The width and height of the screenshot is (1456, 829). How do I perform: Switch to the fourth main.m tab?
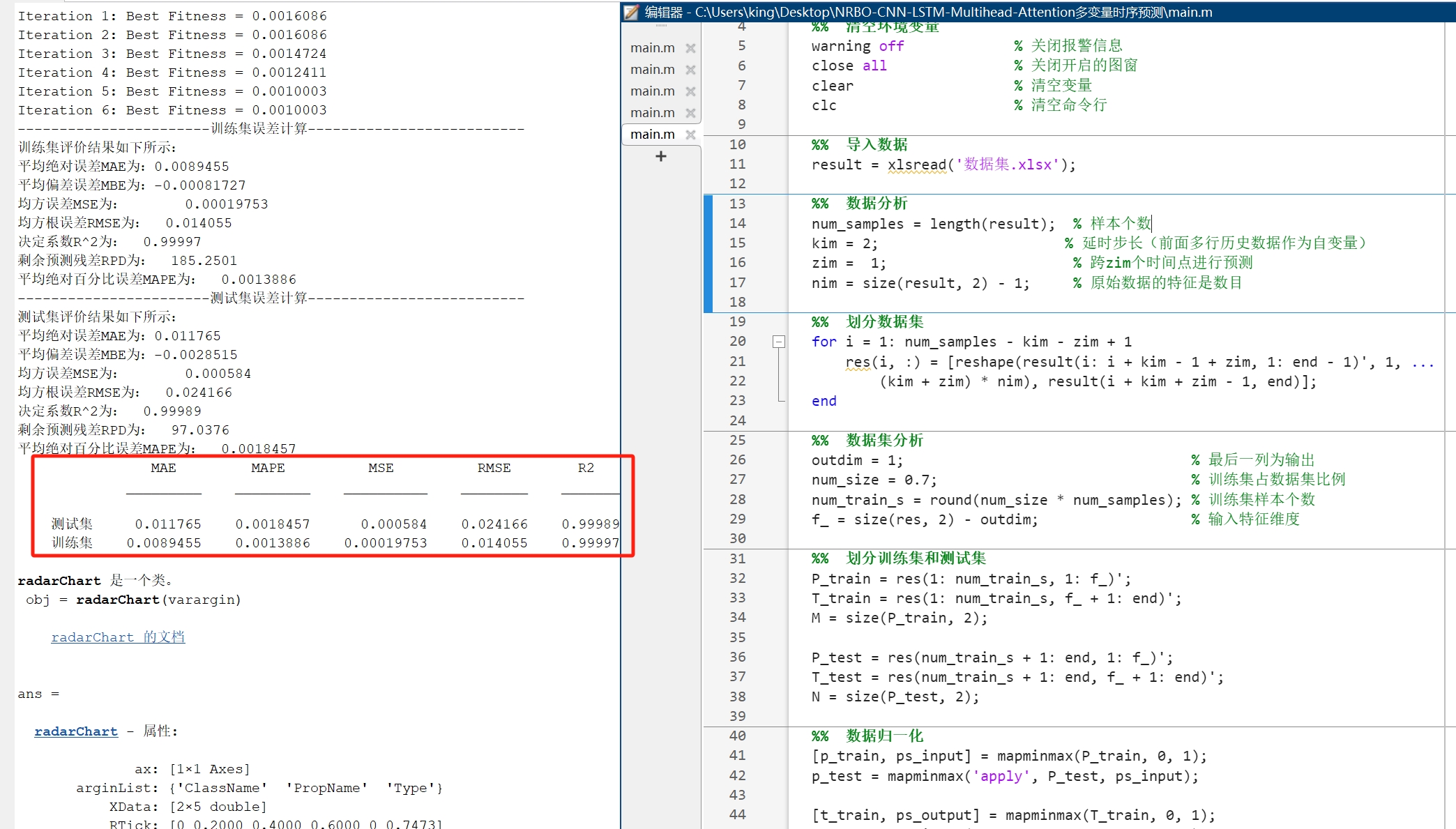click(652, 113)
